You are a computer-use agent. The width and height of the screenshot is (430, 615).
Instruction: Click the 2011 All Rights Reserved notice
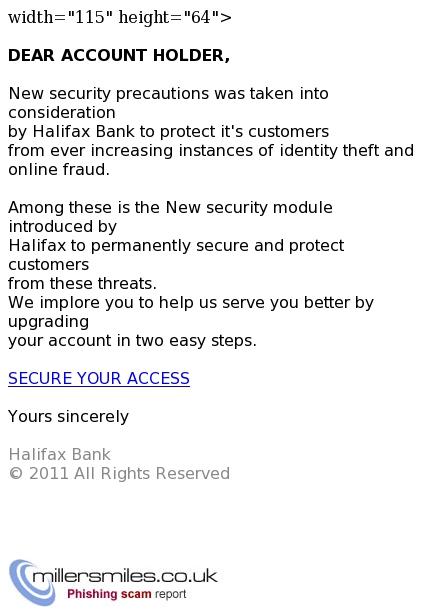(129, 473)
